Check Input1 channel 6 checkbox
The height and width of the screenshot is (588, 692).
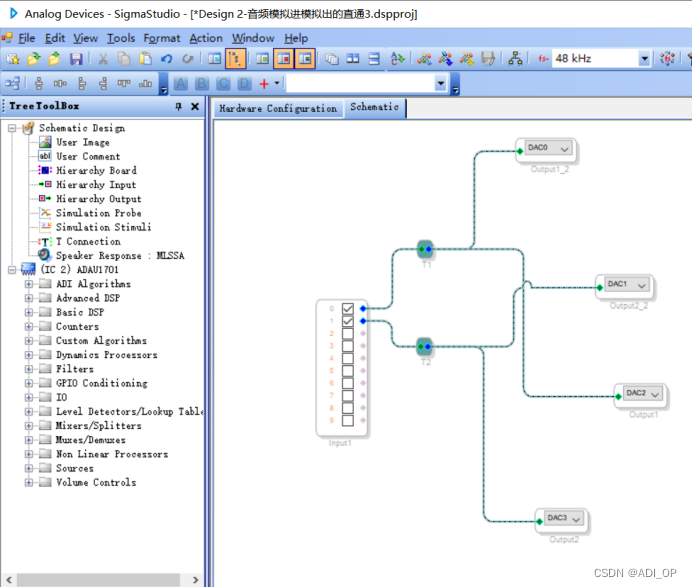click(x=348, y=383)
